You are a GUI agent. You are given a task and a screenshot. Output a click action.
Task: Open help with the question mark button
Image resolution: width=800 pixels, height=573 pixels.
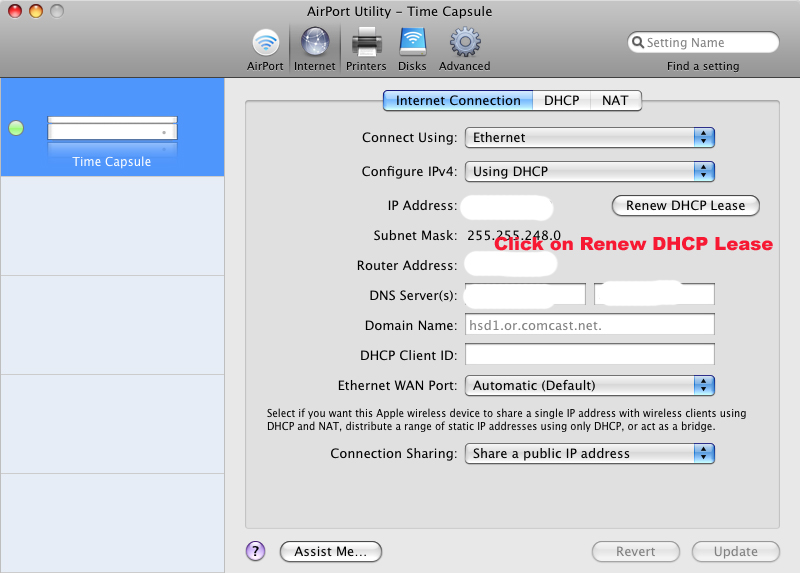(x=256, y=551)
